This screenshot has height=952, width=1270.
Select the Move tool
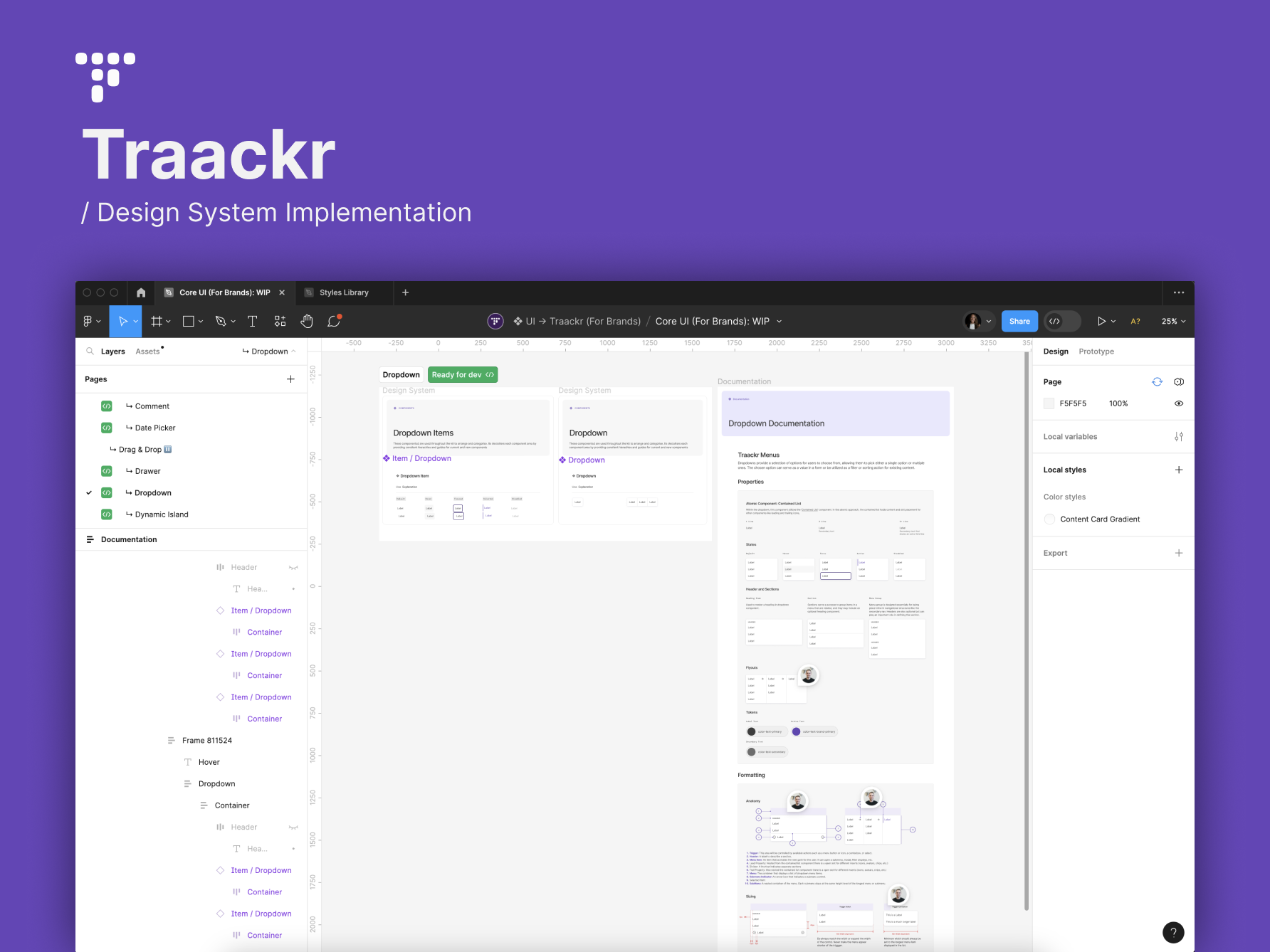click(x=122, y=322)
